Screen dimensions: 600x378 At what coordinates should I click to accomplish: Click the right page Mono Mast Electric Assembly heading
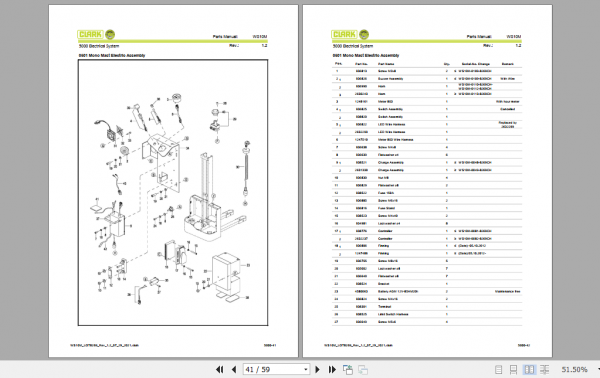(x=365, y=55)
